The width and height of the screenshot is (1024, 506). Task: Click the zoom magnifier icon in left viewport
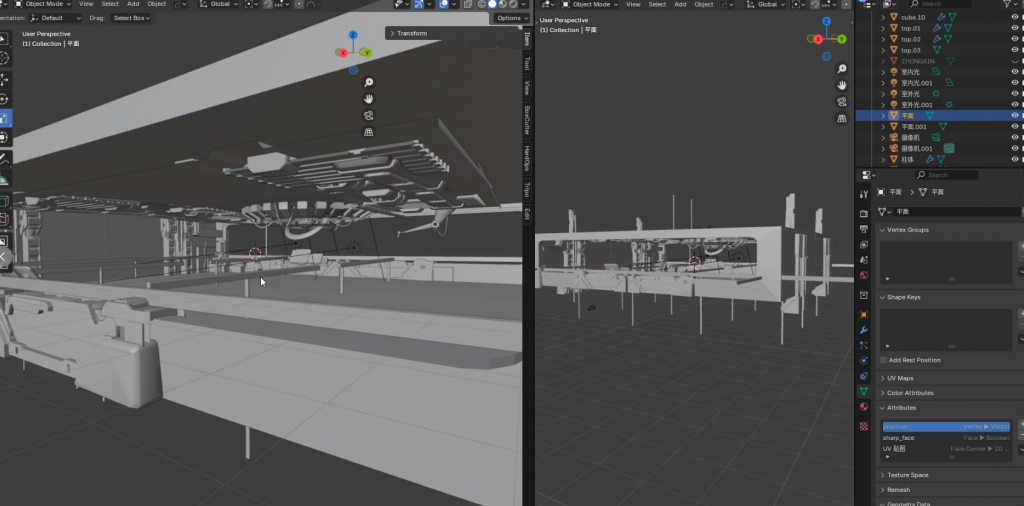[x=369, y=82]
